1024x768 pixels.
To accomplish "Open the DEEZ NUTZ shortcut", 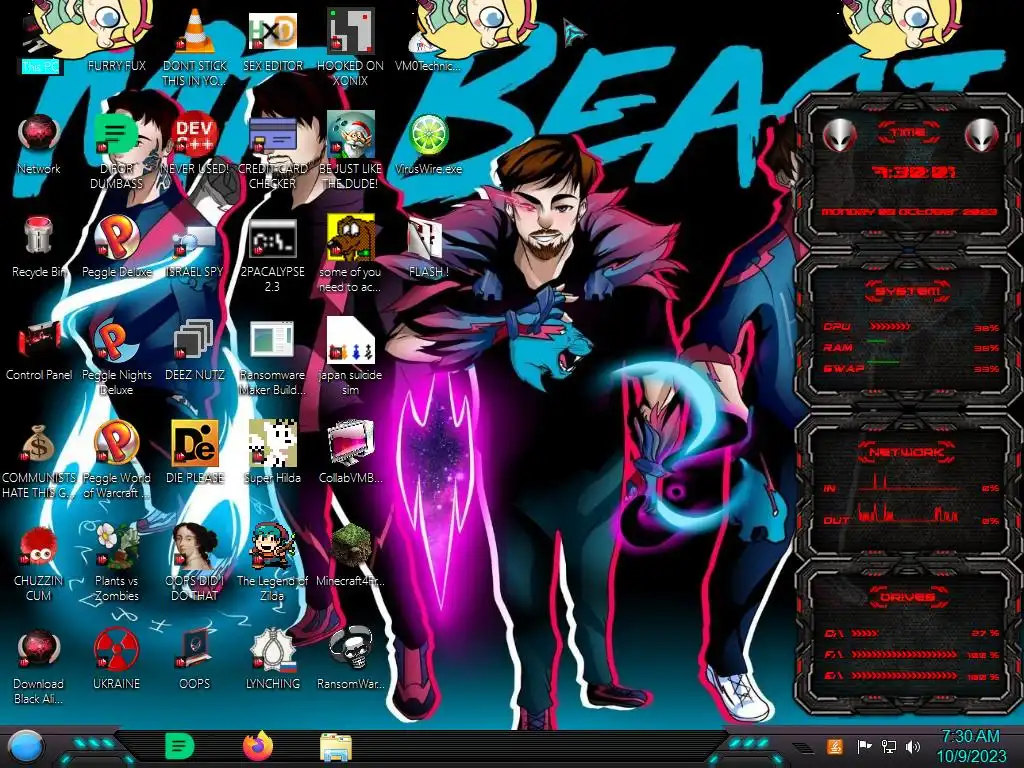I will 195,340.
